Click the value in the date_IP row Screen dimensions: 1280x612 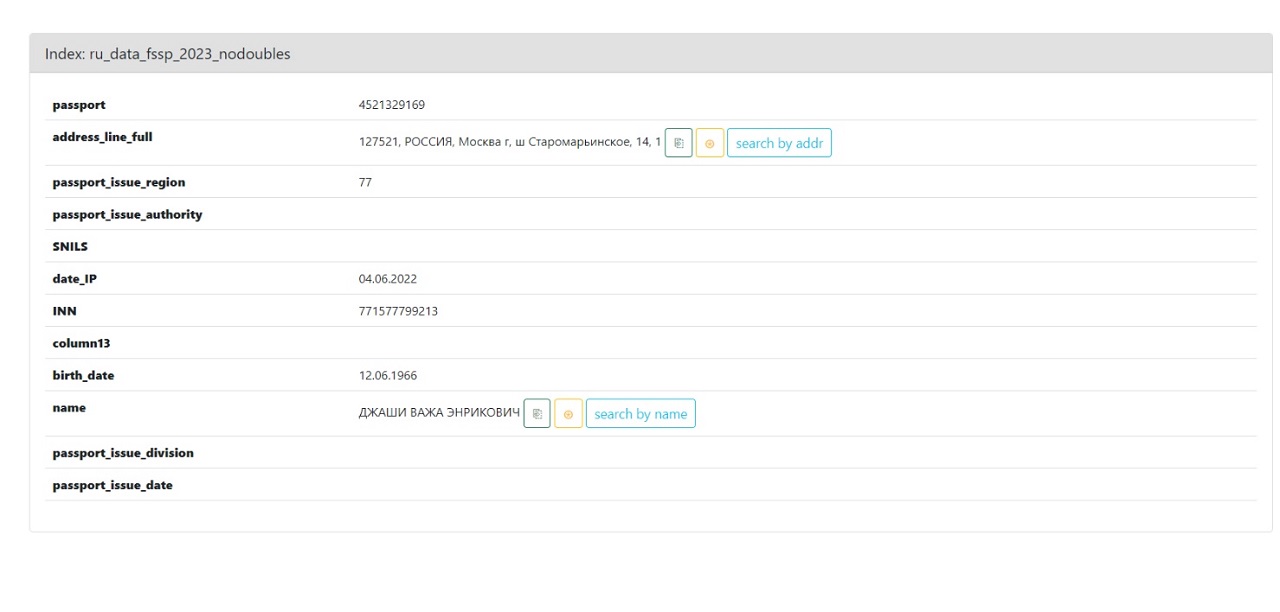(387, 279)
